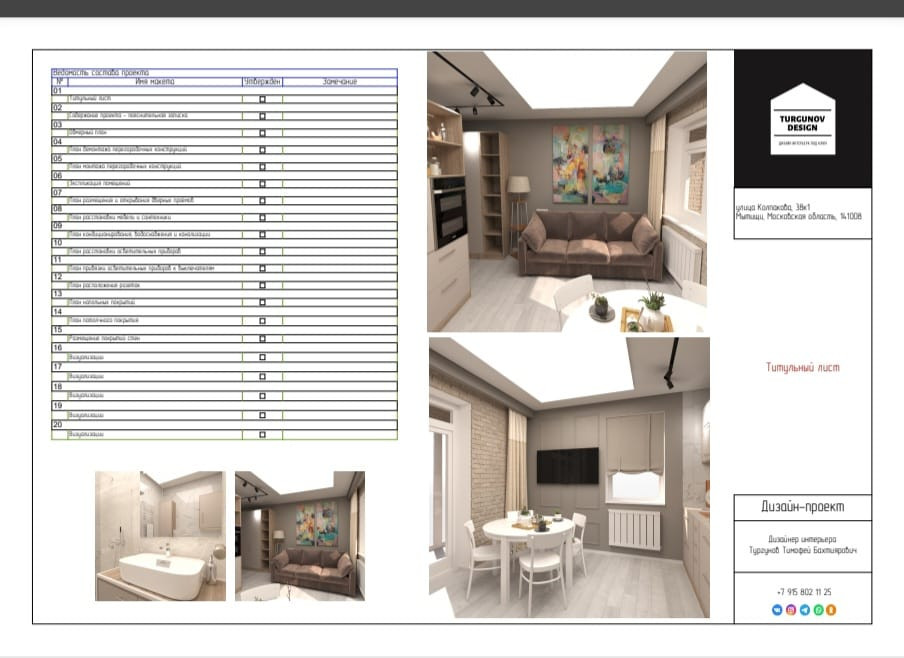Open the WhatsApp contact icon
The height and width of the screenshot is (658, 904).
[817, 610]
